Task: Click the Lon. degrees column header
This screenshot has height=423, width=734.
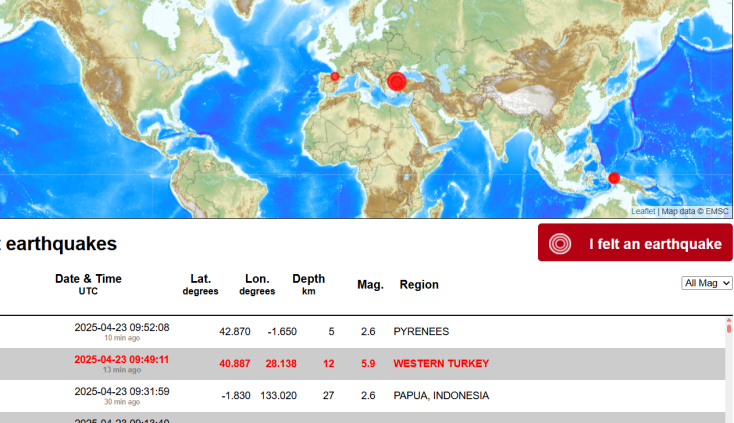Action: 257,284
